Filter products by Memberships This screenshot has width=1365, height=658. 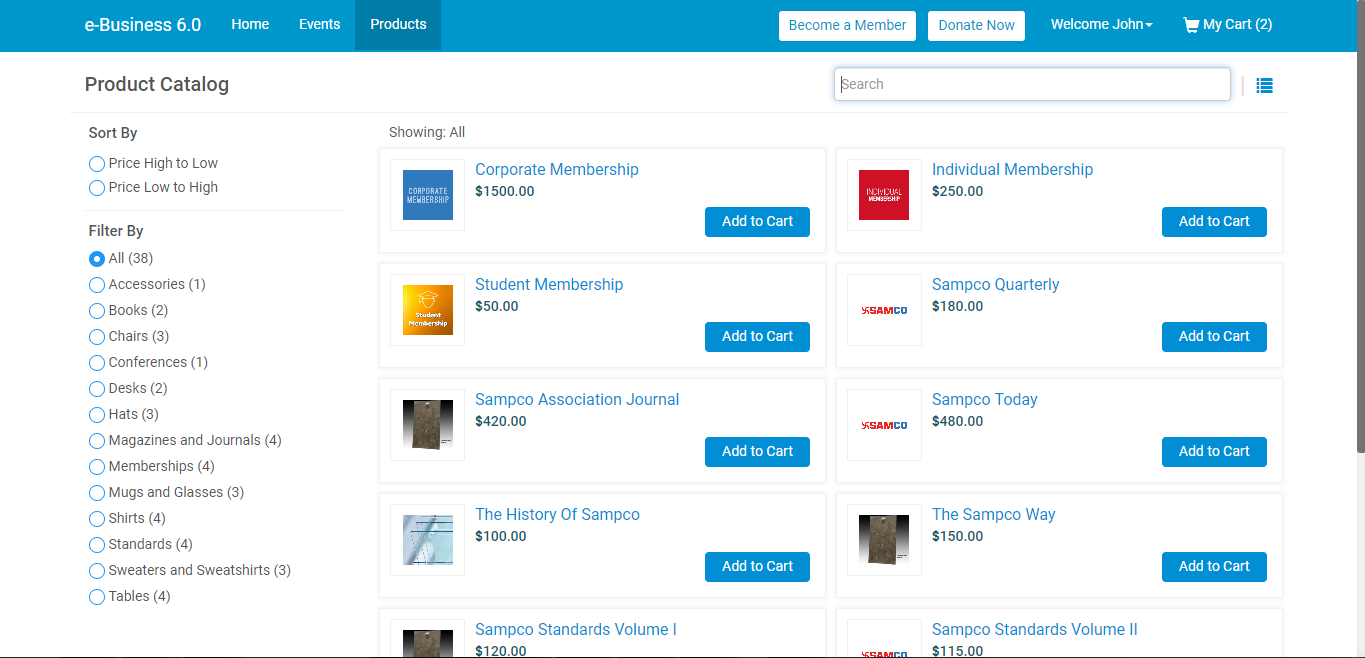click(96, 466)
